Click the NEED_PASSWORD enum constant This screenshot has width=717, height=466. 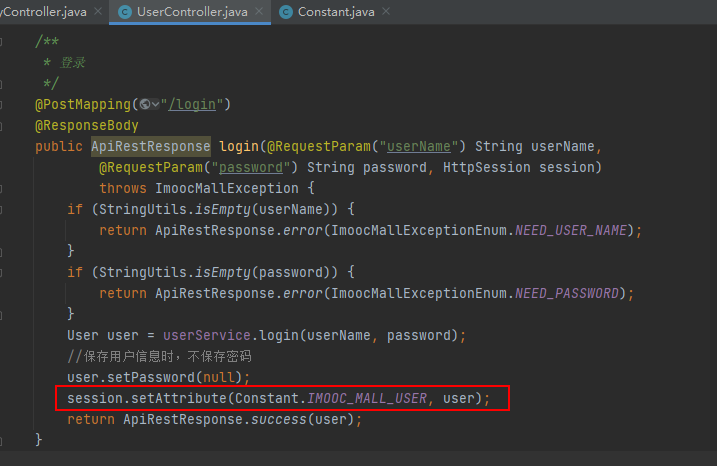tap(567, 293)
